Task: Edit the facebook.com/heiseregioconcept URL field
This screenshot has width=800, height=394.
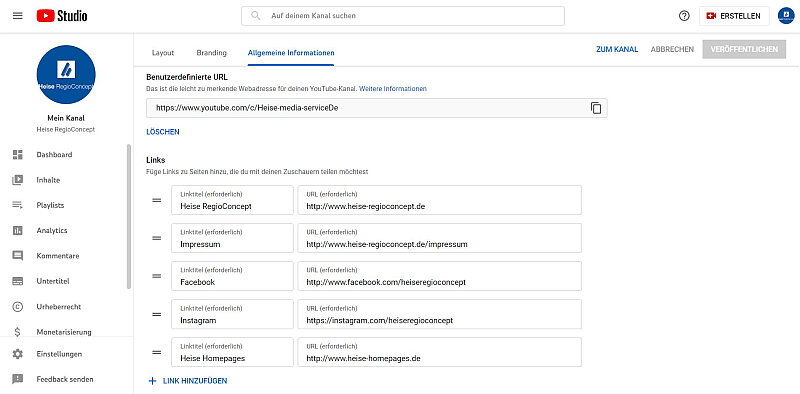Action: [439, 276]
